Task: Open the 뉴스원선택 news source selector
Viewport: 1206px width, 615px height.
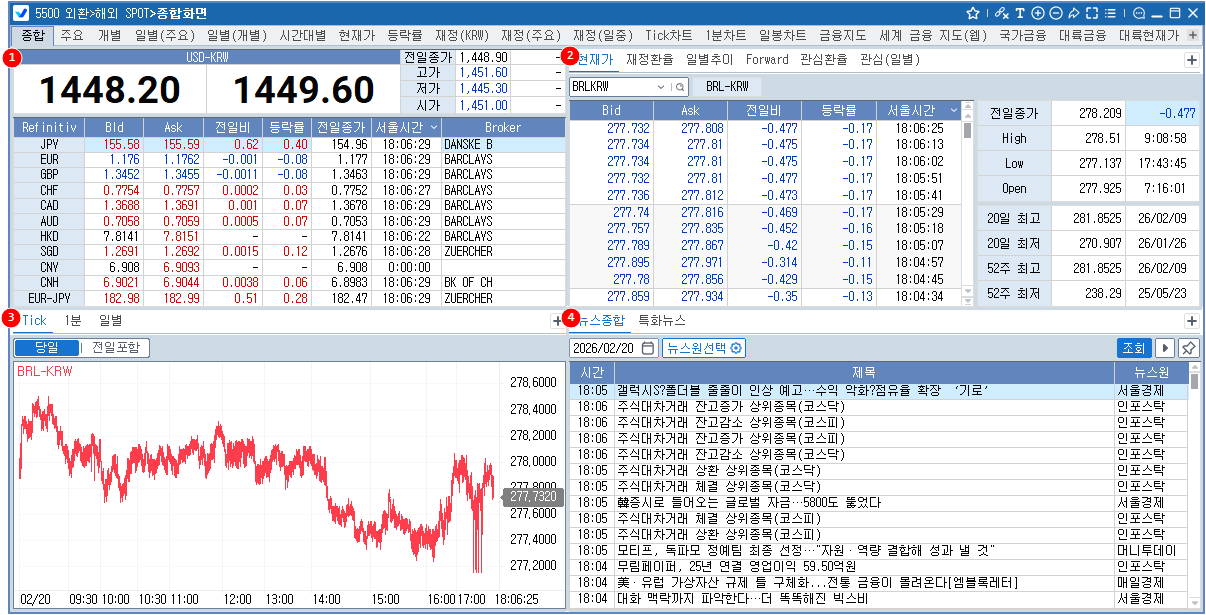Action: pos(704,348)
